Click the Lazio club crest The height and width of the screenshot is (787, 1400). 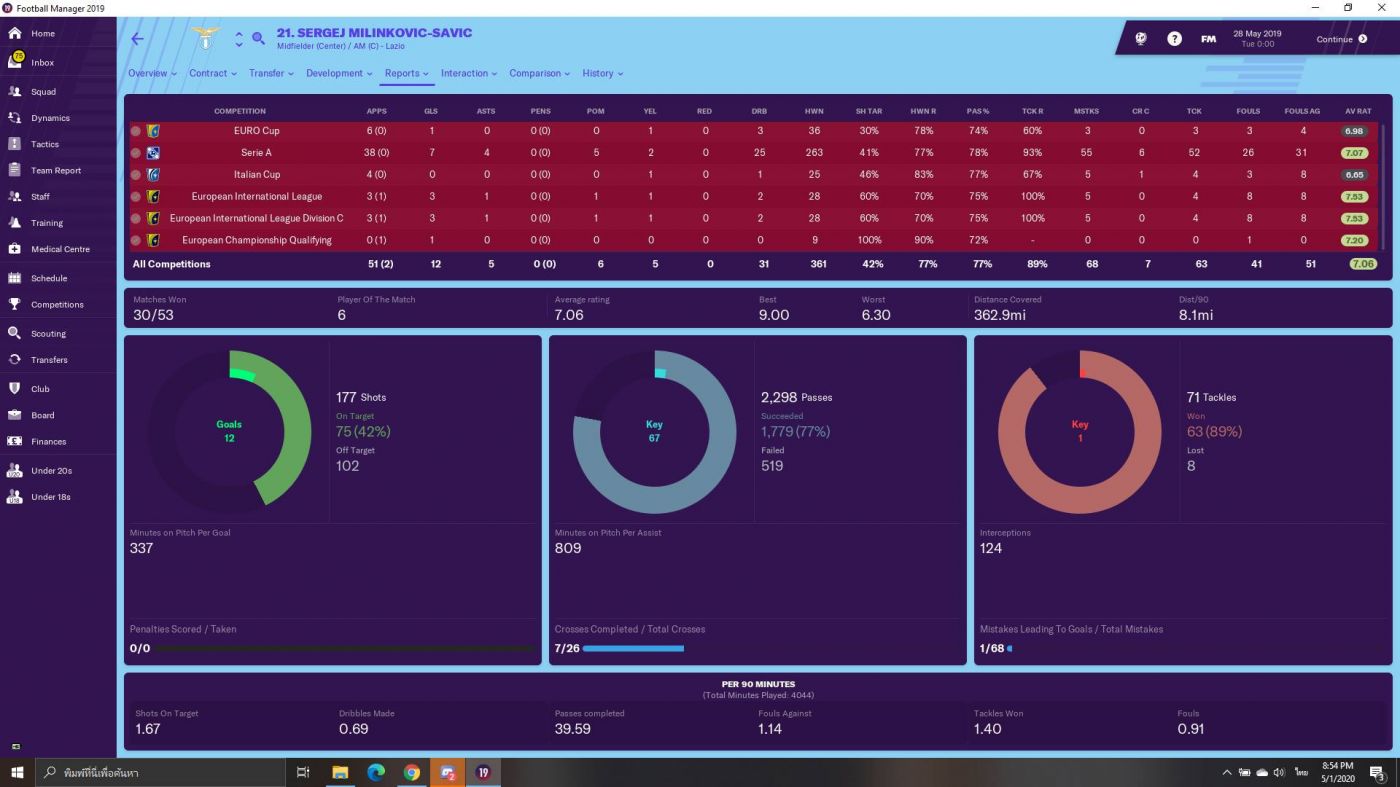[x=206, y=39]
